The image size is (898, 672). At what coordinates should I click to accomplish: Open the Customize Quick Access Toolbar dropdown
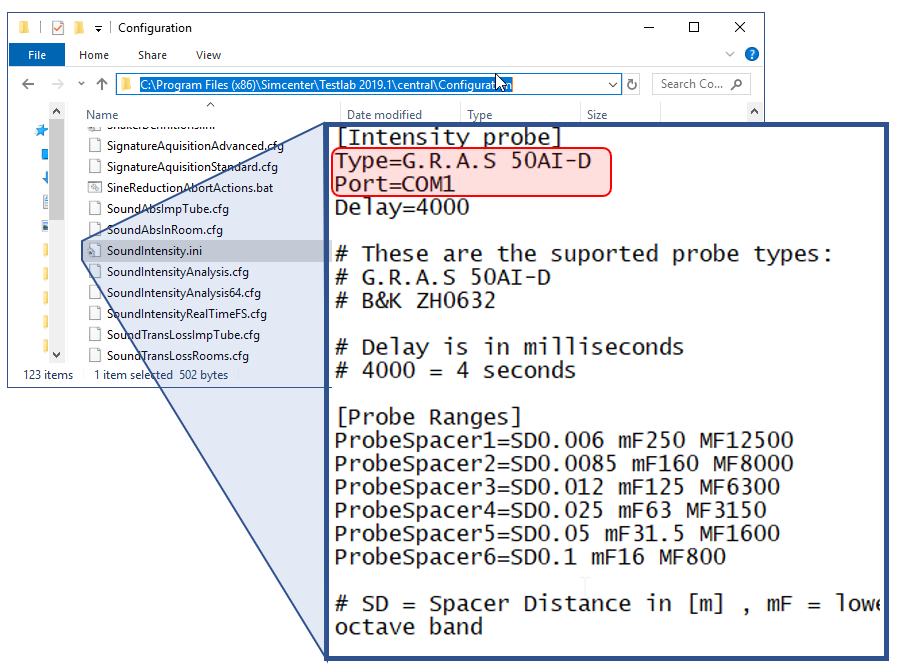(x=99, y=29)
